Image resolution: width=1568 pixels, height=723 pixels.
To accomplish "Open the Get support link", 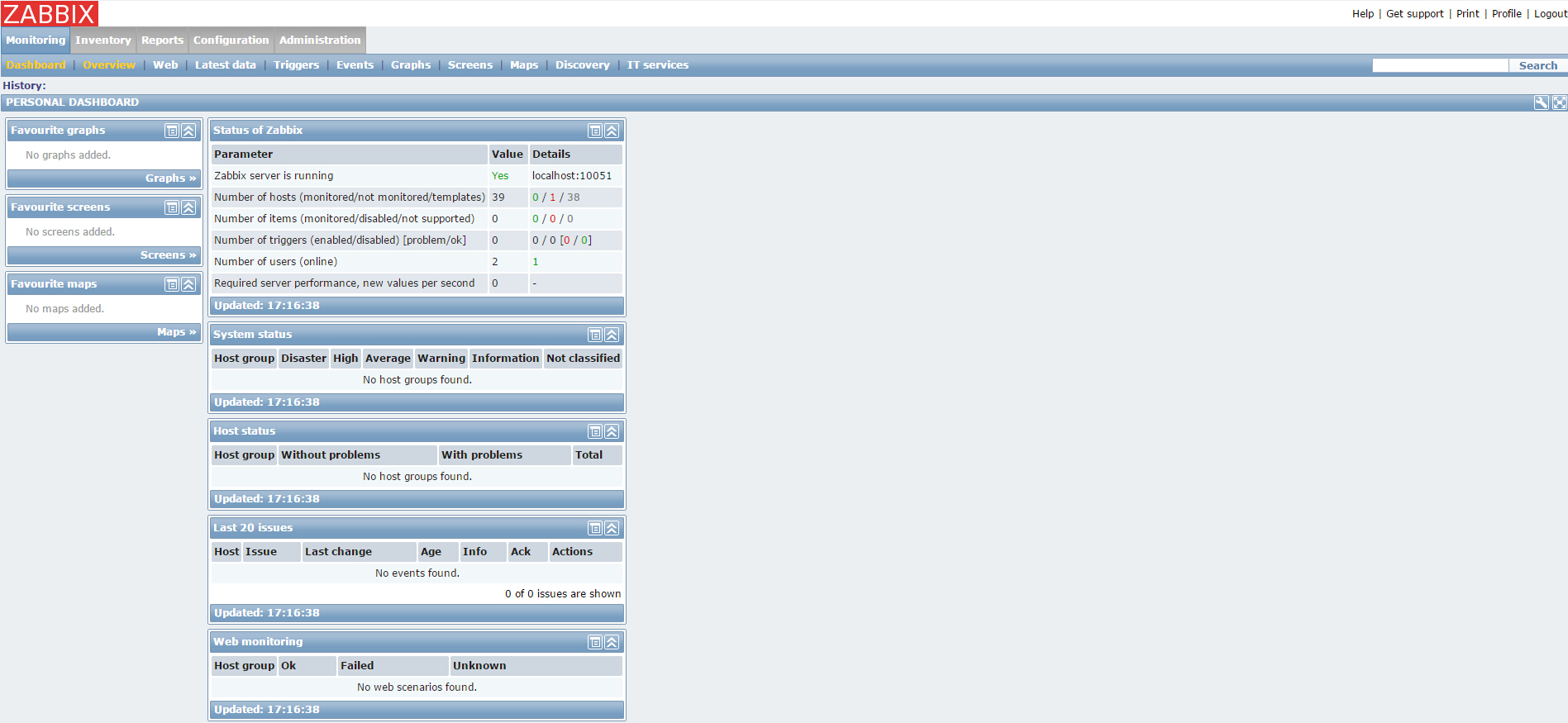I will (1415, 14).
